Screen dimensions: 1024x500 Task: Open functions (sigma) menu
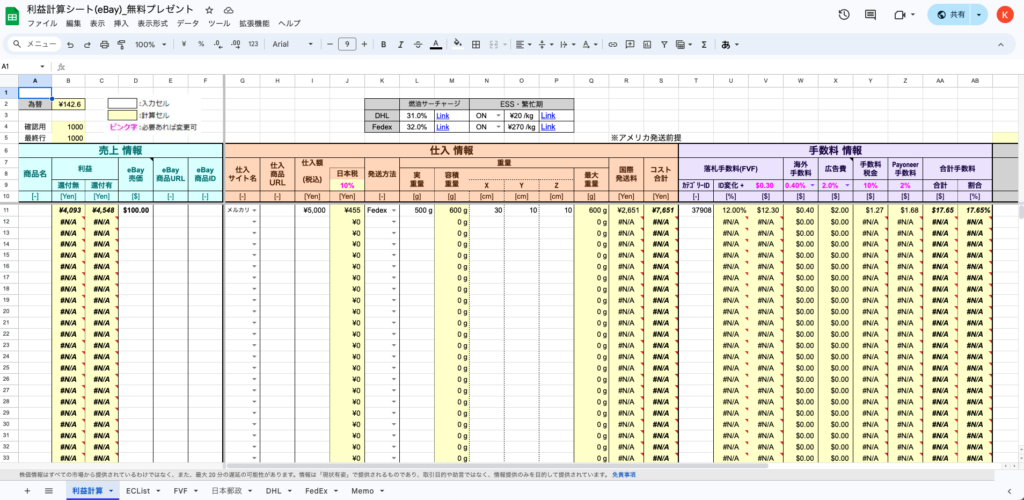704,44
